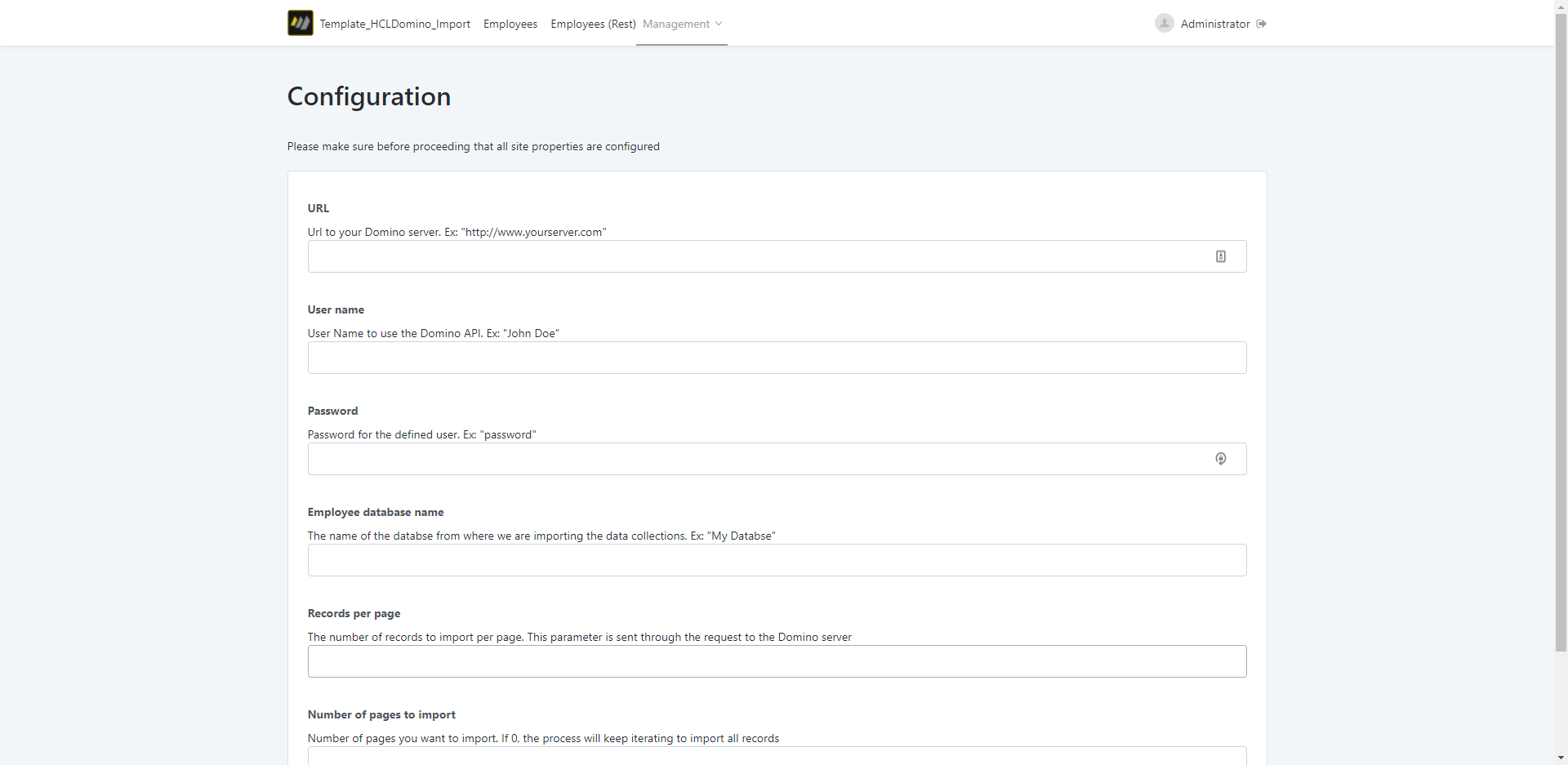The height and width of the screenshot is (765, 1568).
Task: Focus the Records per page input field
Action: pyautogui.click(x=777, y=661)
